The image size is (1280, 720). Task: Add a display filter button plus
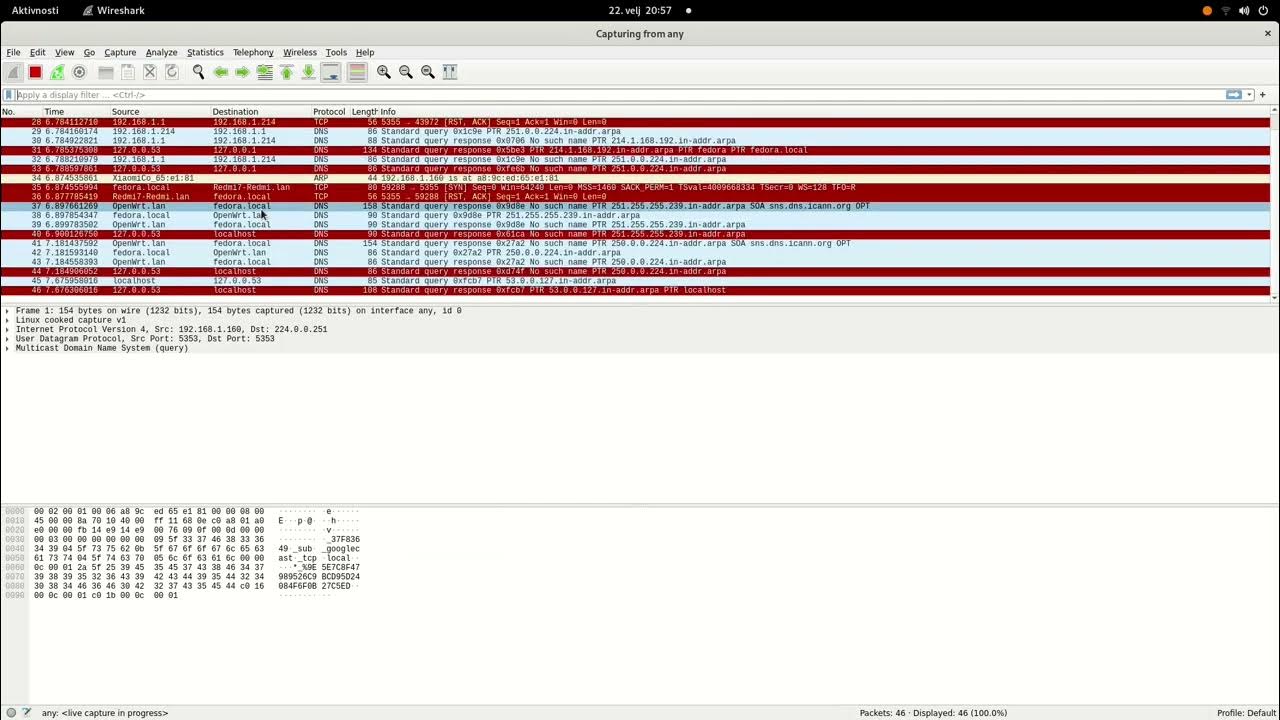tap(1263, 95)
